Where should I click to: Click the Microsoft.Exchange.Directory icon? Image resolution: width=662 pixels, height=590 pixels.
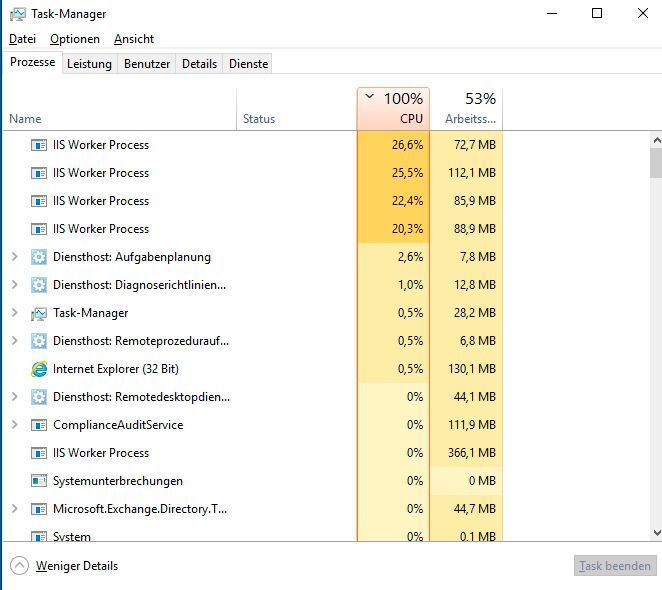39,509
